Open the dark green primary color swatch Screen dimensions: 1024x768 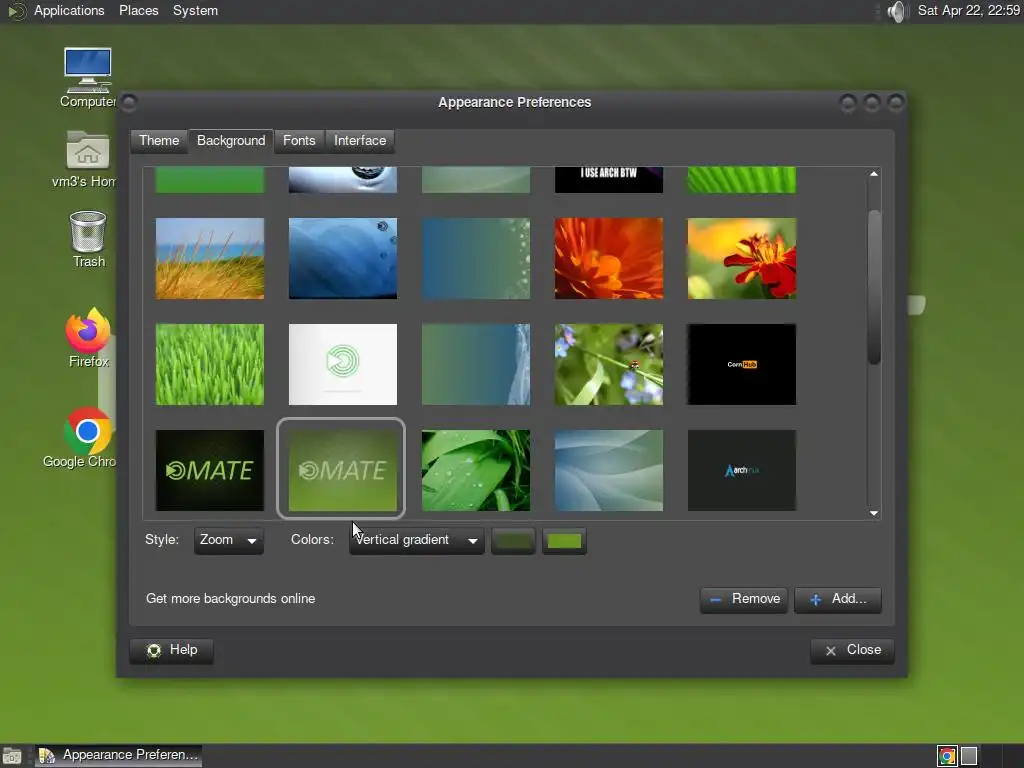tap(513, 541)
